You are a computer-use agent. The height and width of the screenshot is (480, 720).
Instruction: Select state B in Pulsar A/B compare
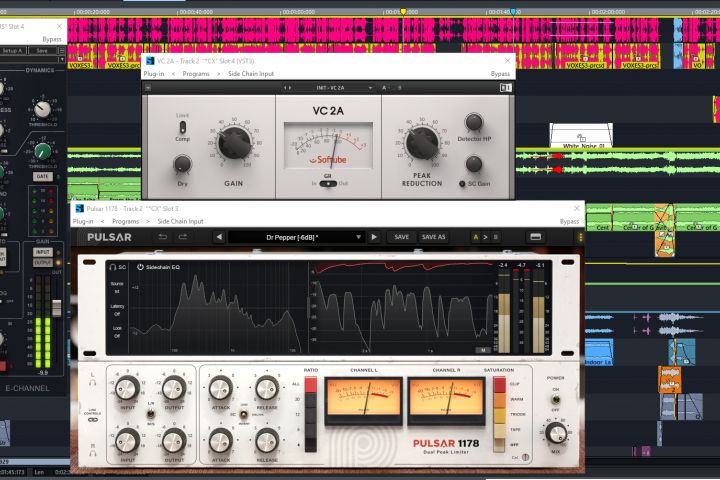pyautogui.click(x=495, y=237)
